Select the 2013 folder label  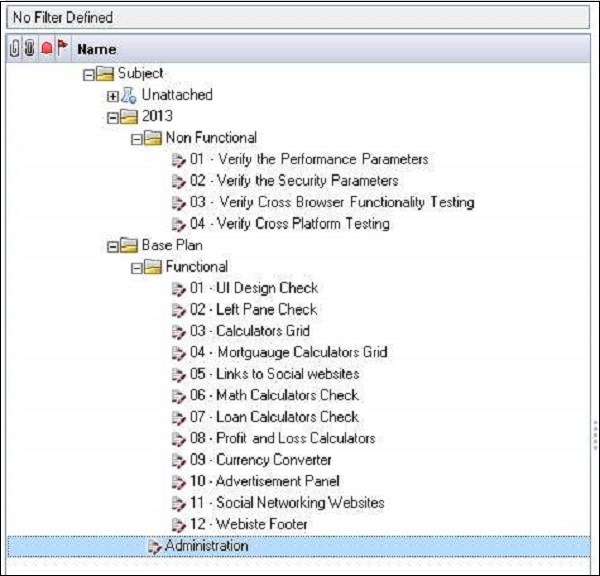coord(157,116)
